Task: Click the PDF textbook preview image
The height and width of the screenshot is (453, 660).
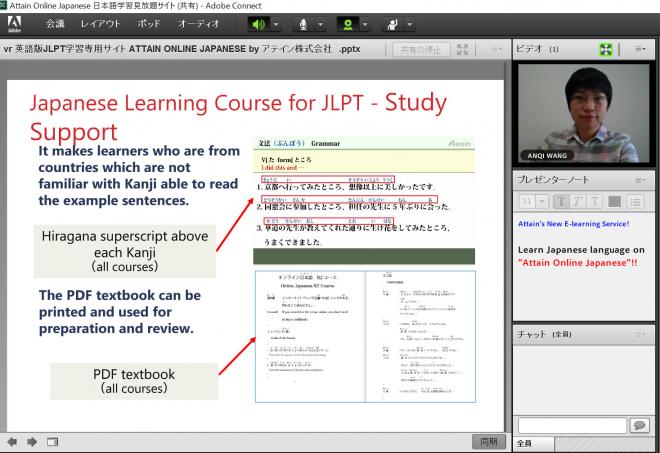Action: coord(365,337)
